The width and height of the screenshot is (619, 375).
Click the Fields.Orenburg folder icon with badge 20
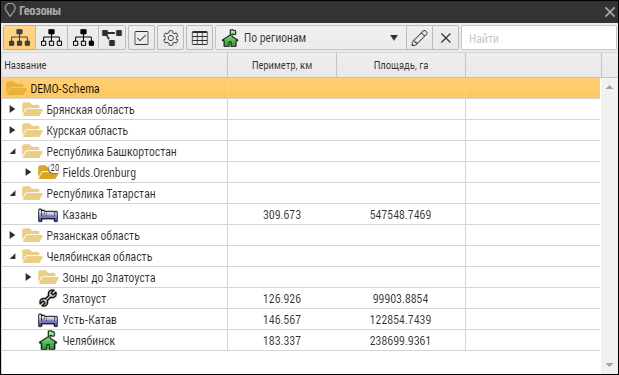pyautogui.click(x=49, y=172)
